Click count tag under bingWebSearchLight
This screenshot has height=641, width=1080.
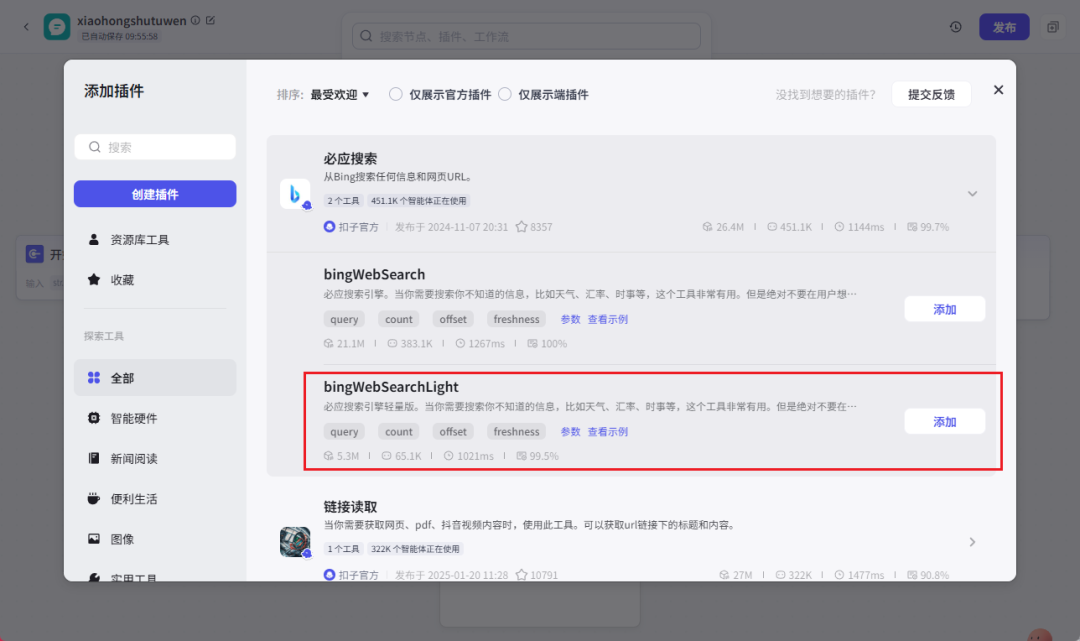point(399,431)
